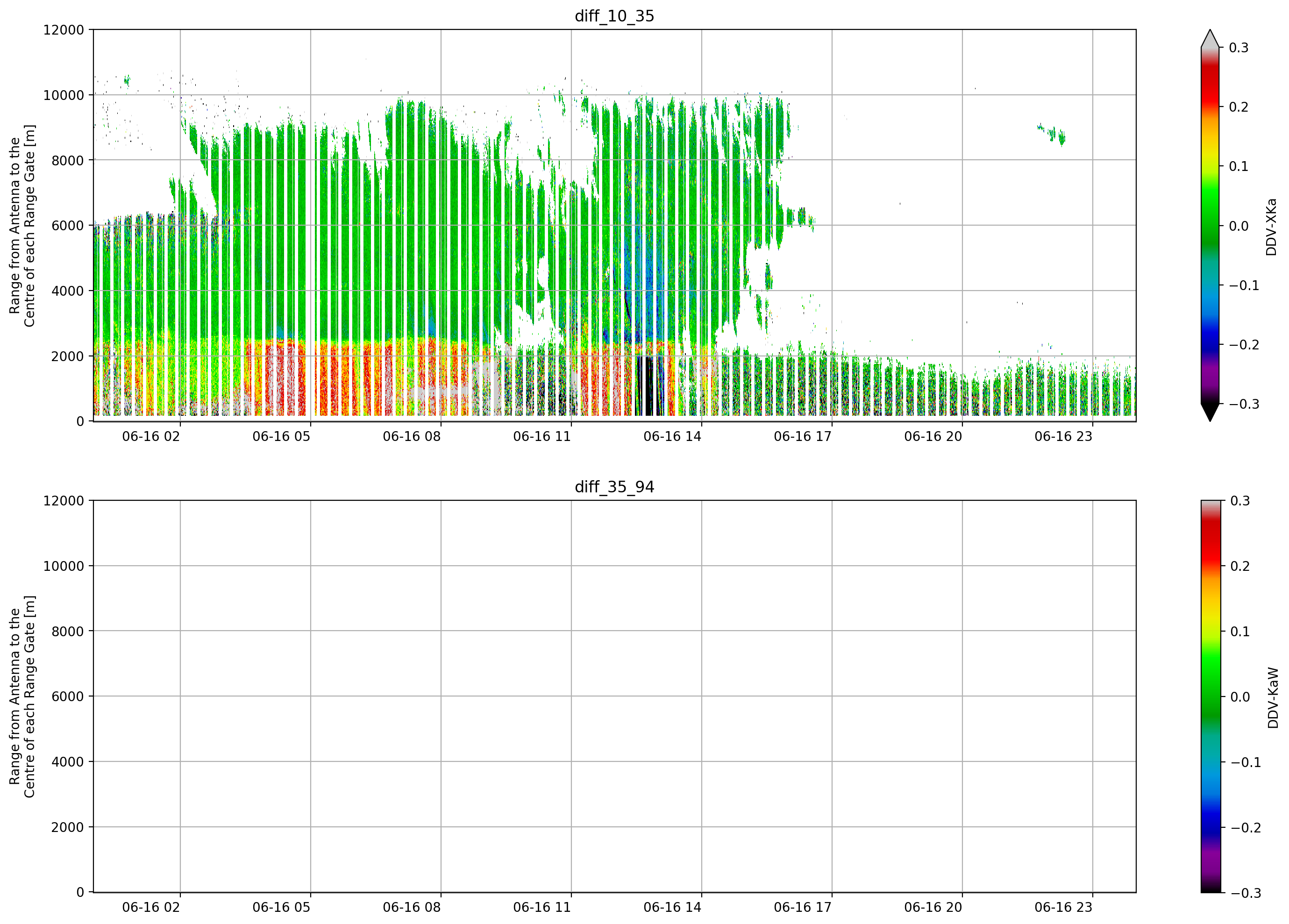
Task: Click the 12000 y-tick of diff_35_94 plot
Action: click(x=64, y=501)
